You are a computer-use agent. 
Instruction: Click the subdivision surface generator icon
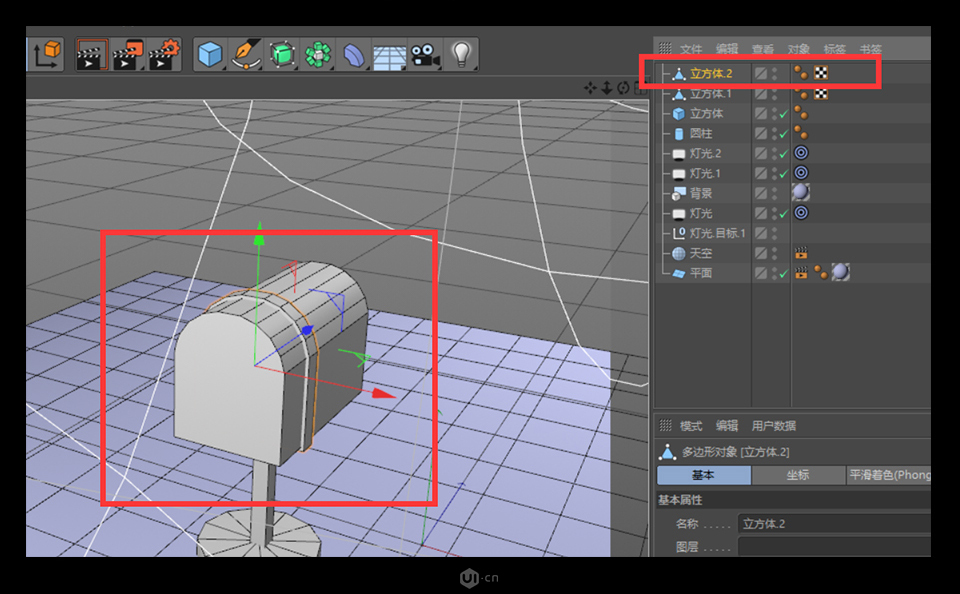coord(281,54)
